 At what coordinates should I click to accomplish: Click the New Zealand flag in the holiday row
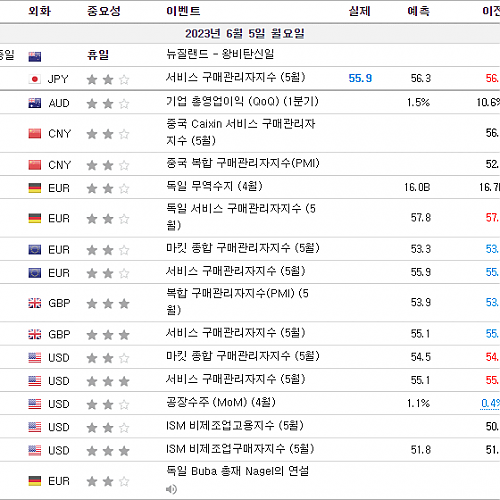[35, 57]
